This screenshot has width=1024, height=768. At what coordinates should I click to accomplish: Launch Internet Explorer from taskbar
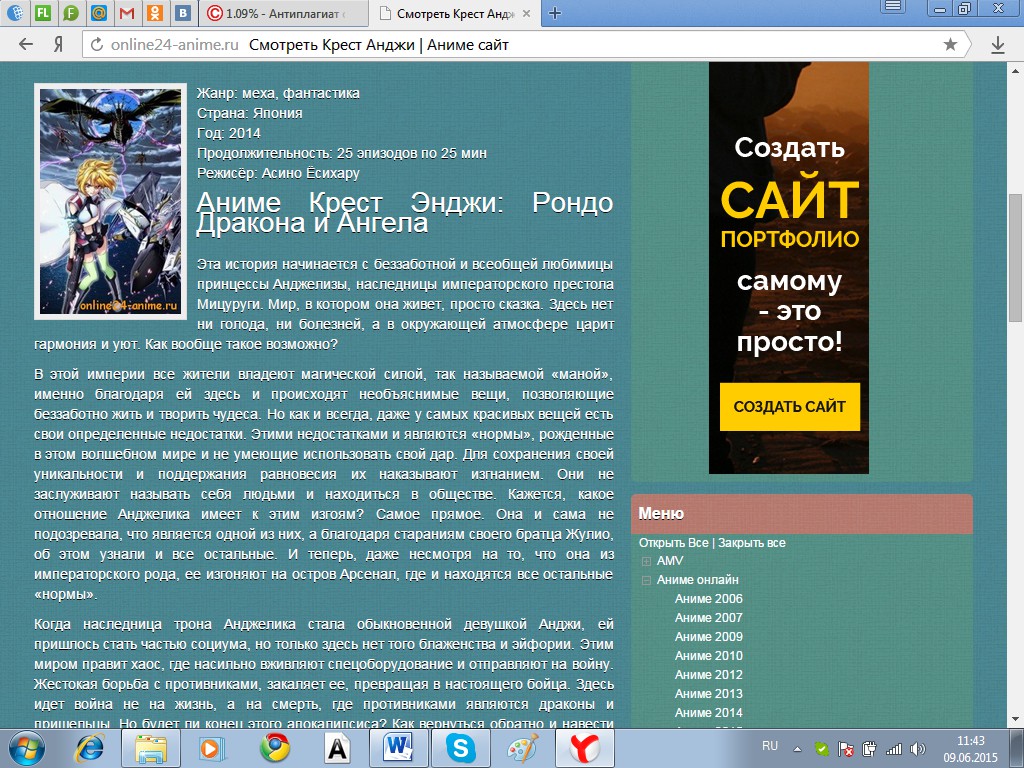[x=91, y=748]
